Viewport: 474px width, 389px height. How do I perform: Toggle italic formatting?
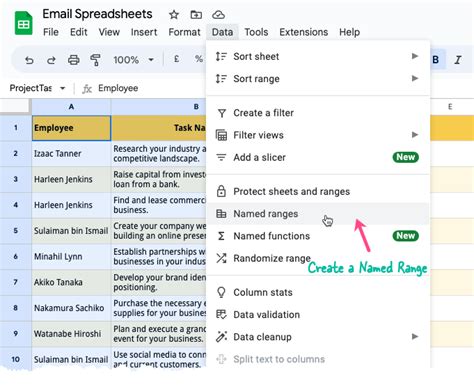pyautogui.click(x=458, y=60)
